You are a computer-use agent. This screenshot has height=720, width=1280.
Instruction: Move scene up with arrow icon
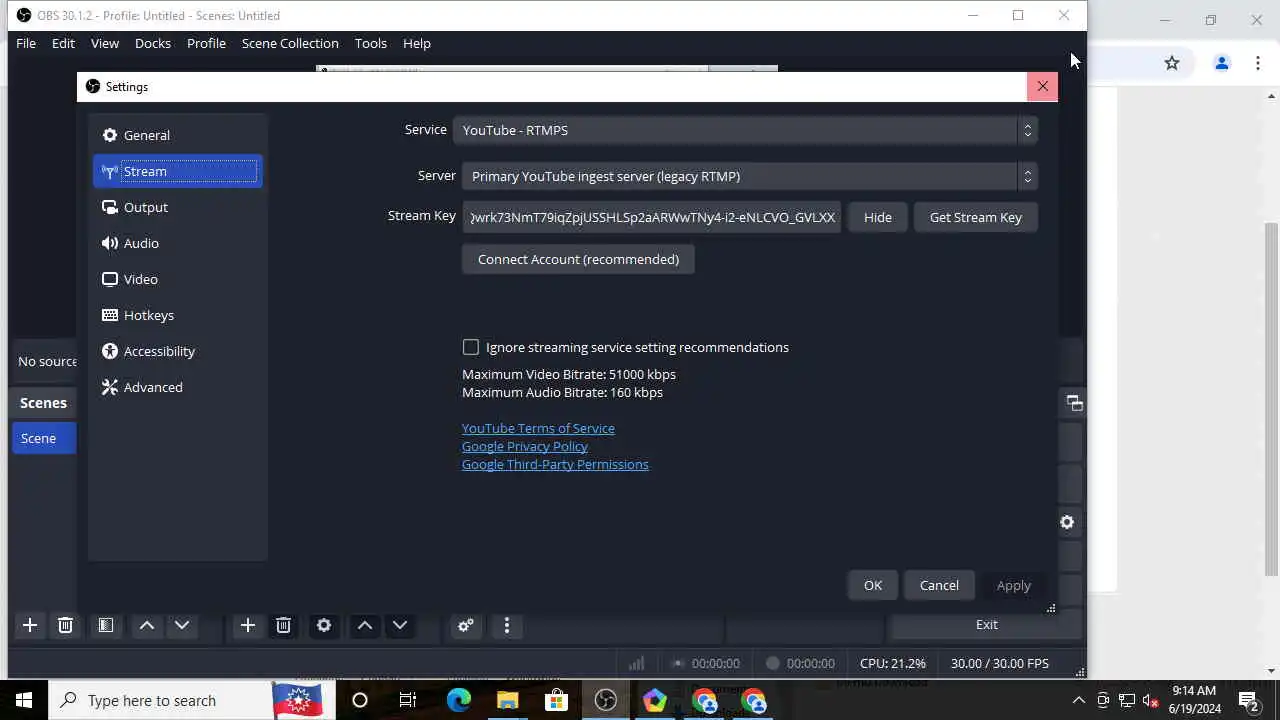(146, 625)
